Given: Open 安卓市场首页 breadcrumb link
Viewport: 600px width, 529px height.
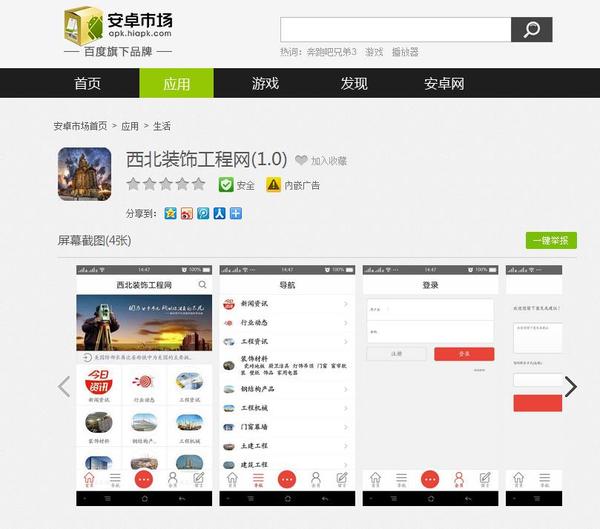Looking at the screenshot, I should tap(81, 126).
